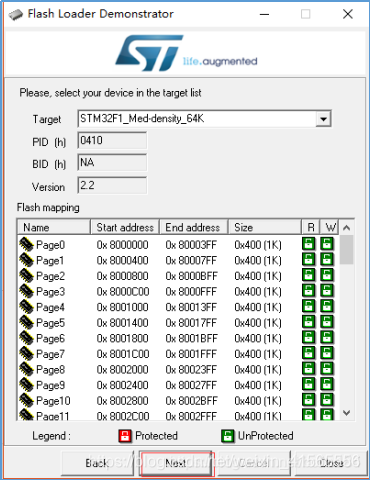Click Page8 read protection lock icon
This screenshot has height=480, width=370.
point(308,368)
